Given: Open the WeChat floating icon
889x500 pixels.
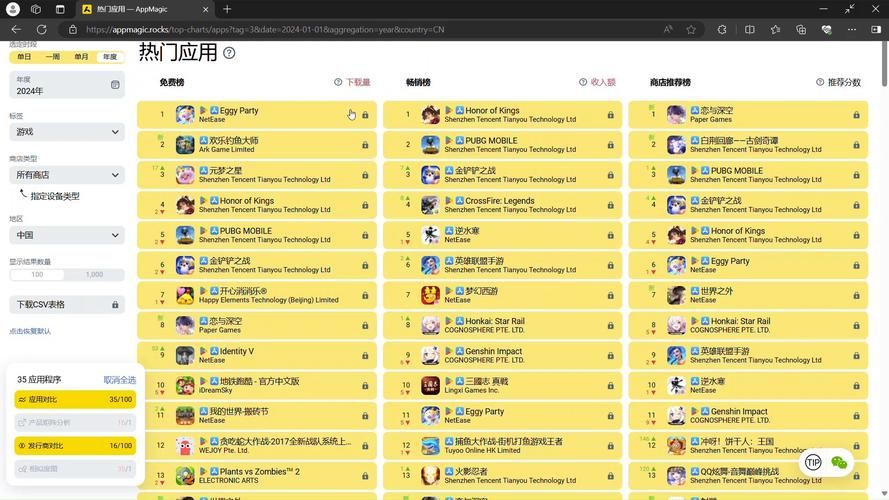Looking at the screenshot, I should [839, 463].
